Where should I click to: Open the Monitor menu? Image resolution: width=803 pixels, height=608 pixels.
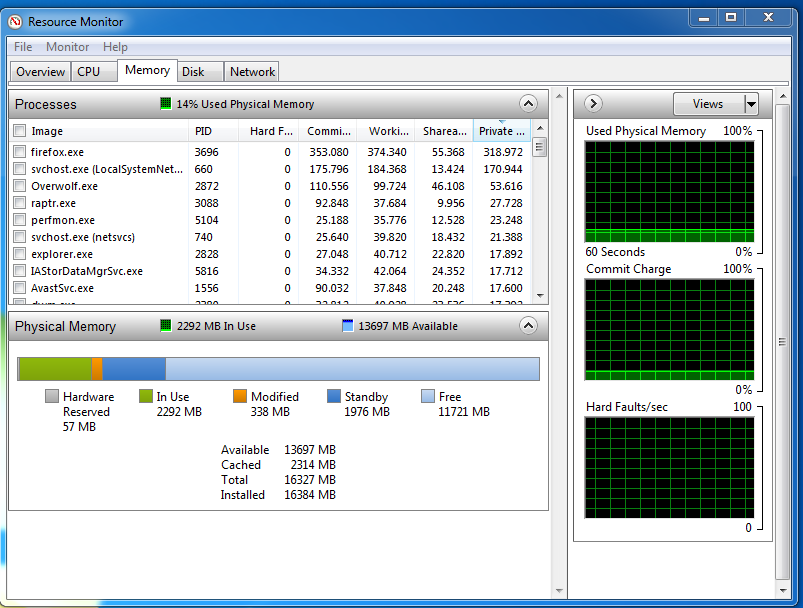coord(68,47)
